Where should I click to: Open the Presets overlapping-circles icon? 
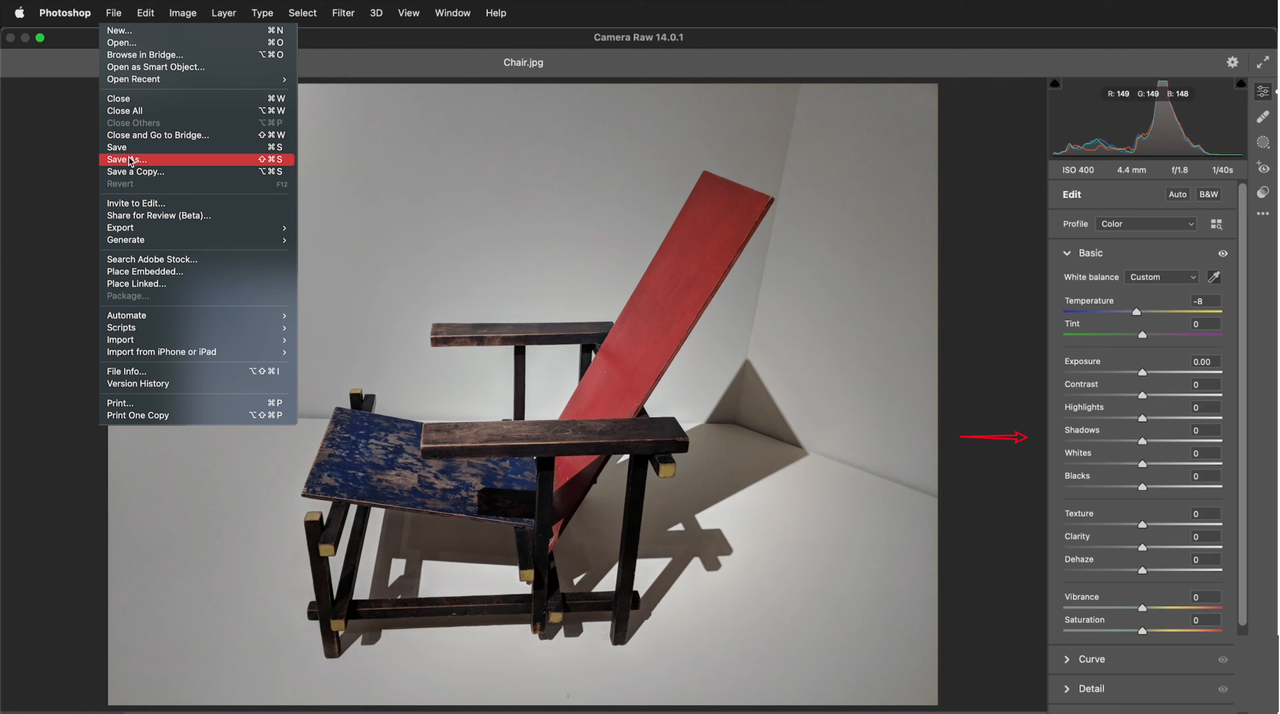(x=1263, y=192)
